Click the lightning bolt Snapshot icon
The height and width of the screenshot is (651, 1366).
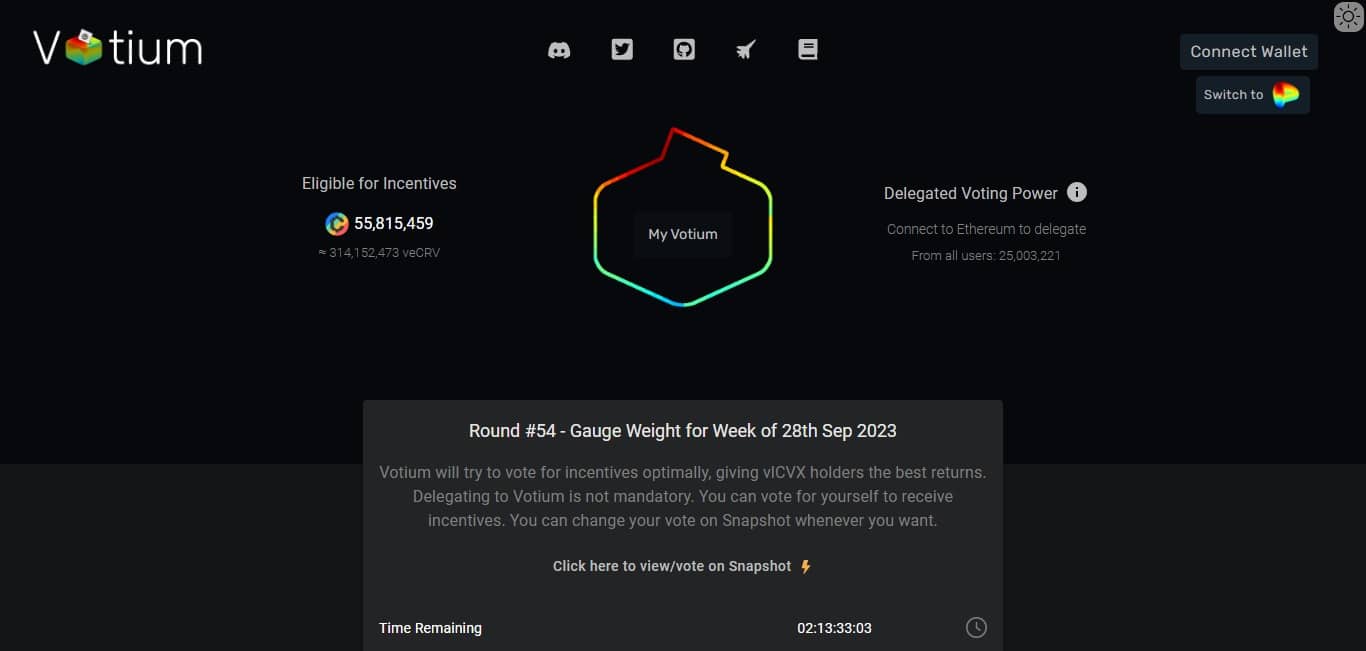point(806,567)
